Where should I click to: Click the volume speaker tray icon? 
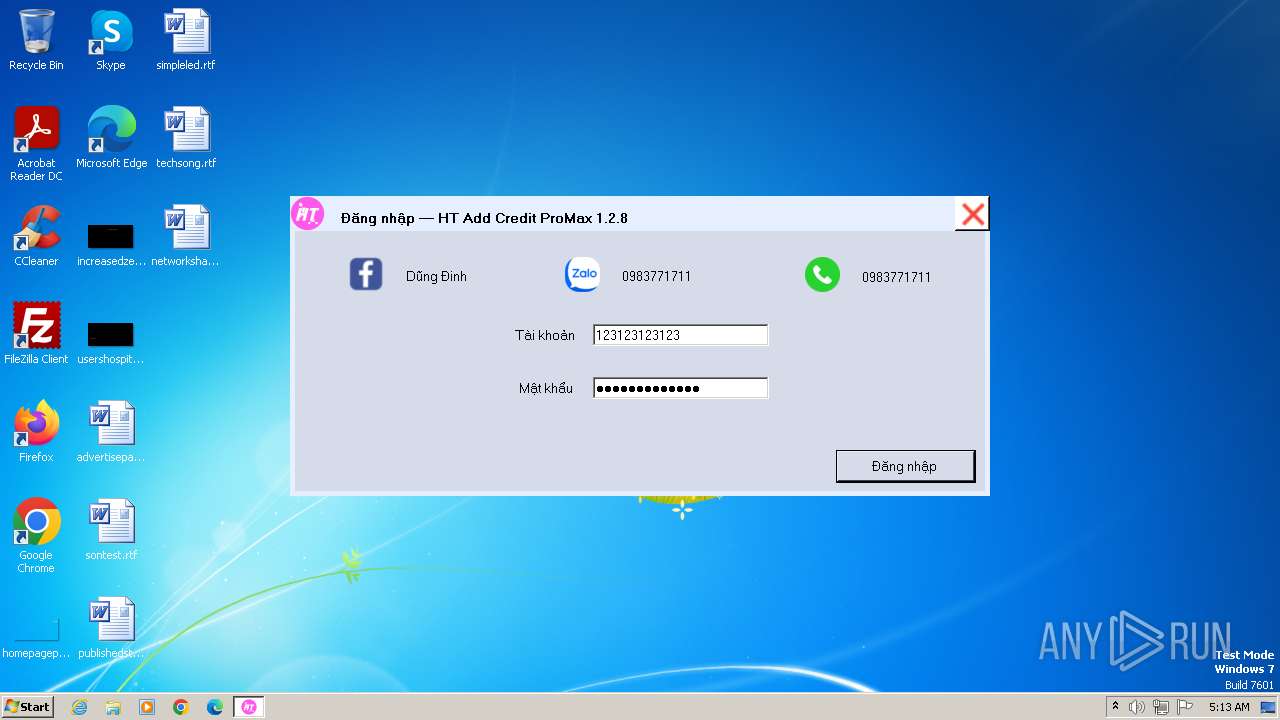[x=1137, y=707]
